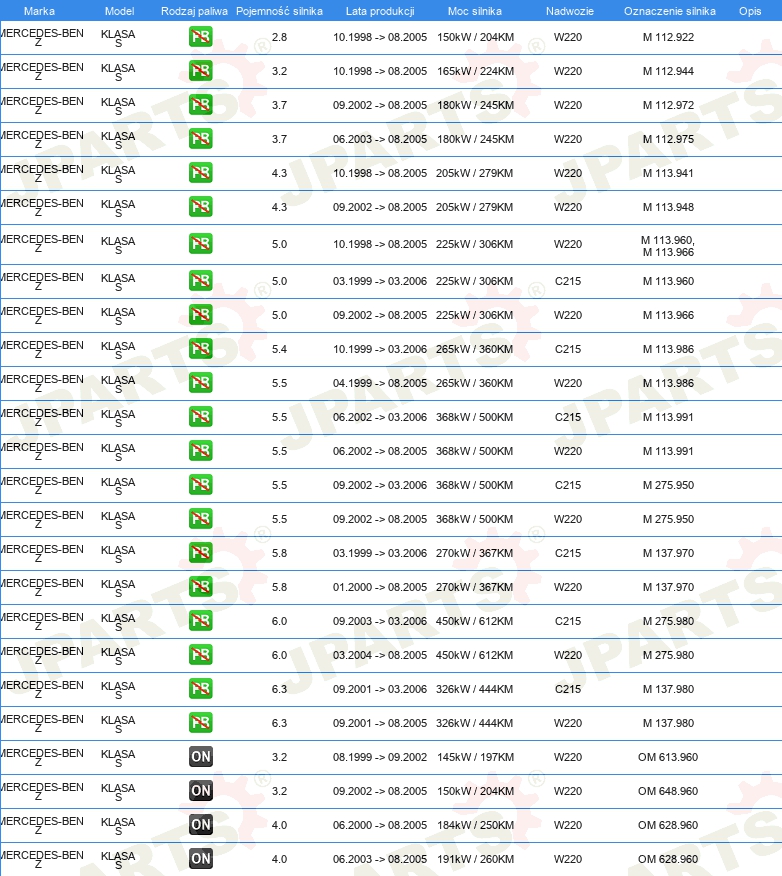Click production dates 06.2003 -> 08.2005 in M 112.975 row
Image resolution: width=782 pixels, height=876 pixels.
point(380,139)
